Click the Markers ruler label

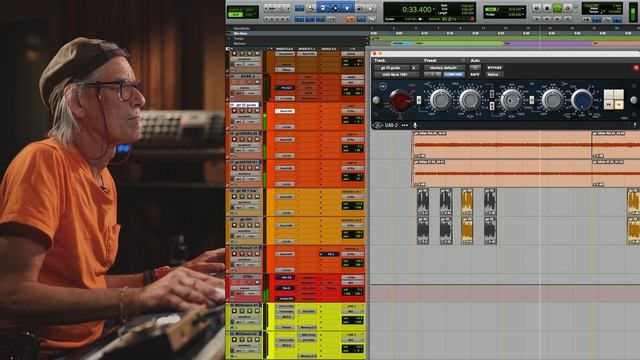tap(240, 43)
